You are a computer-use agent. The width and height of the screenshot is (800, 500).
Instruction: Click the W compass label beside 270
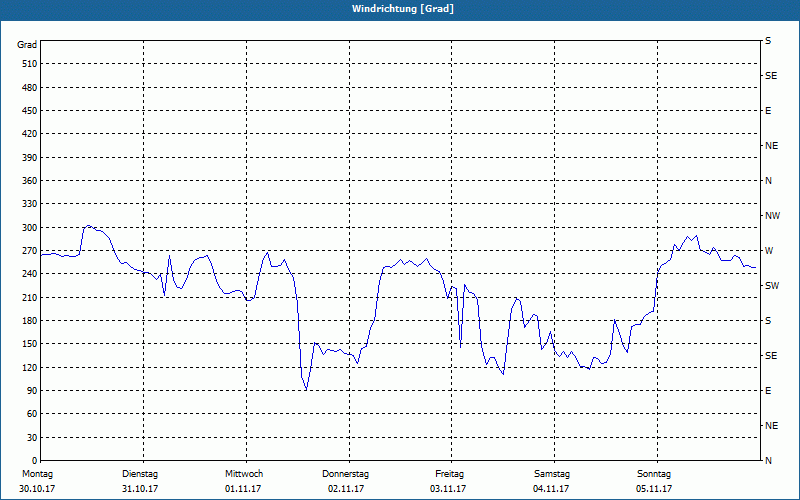click(769, 251)
